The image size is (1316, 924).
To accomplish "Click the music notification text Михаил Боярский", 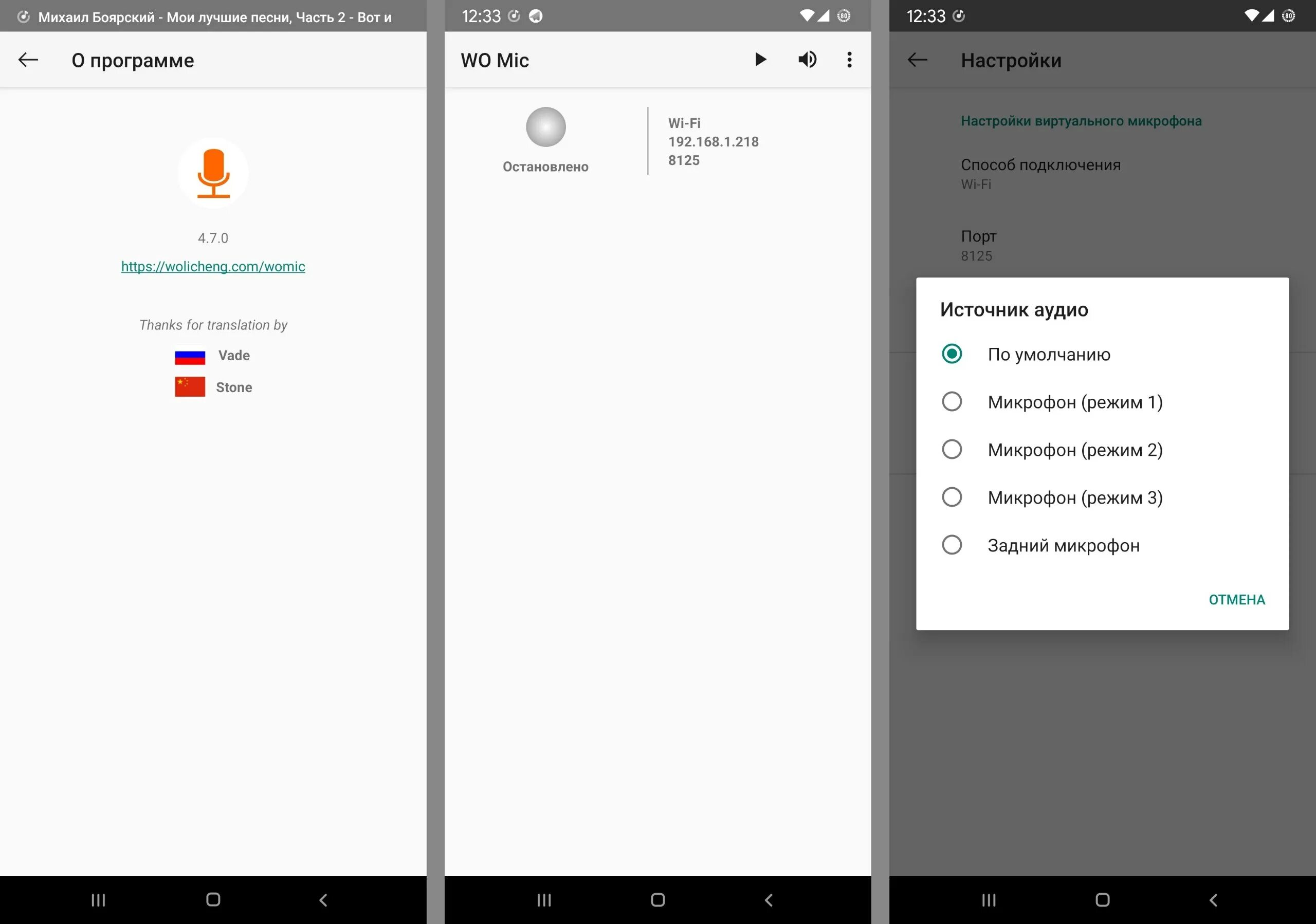I will click(x=215, y=17).
